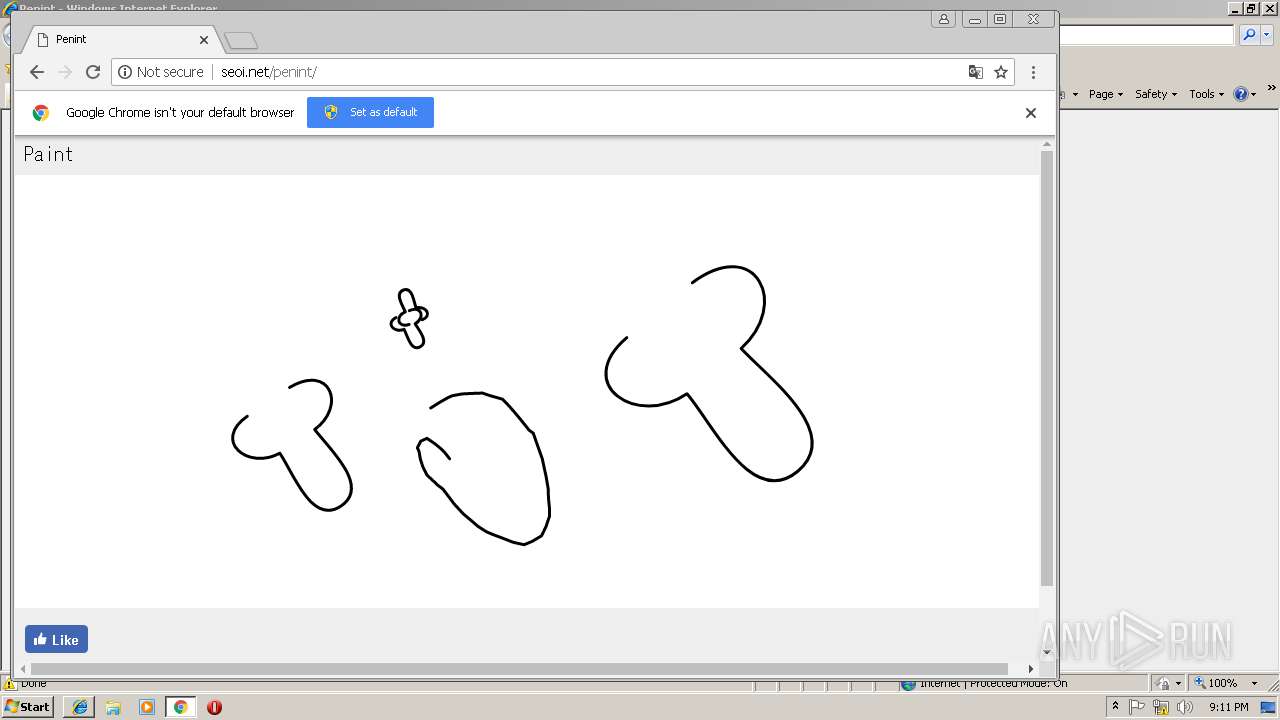Image resolution: width=1280 pixels, height=720 pixels.
Task: Open the Action Center flag icon
Action: pyautogui.click(x=1137, y=707)
